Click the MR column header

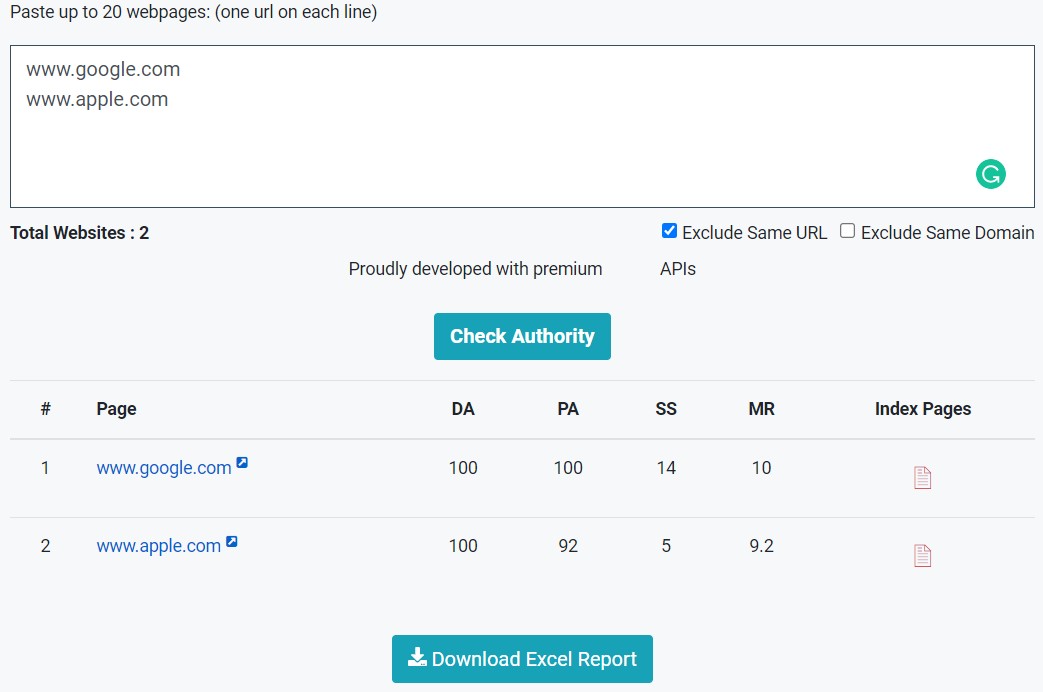[762, 409]
